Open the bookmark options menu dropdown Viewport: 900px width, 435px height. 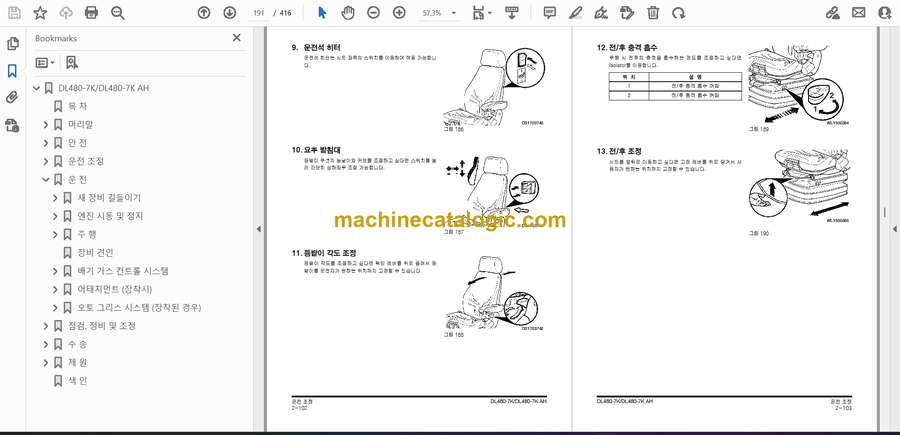click(45, 63)
